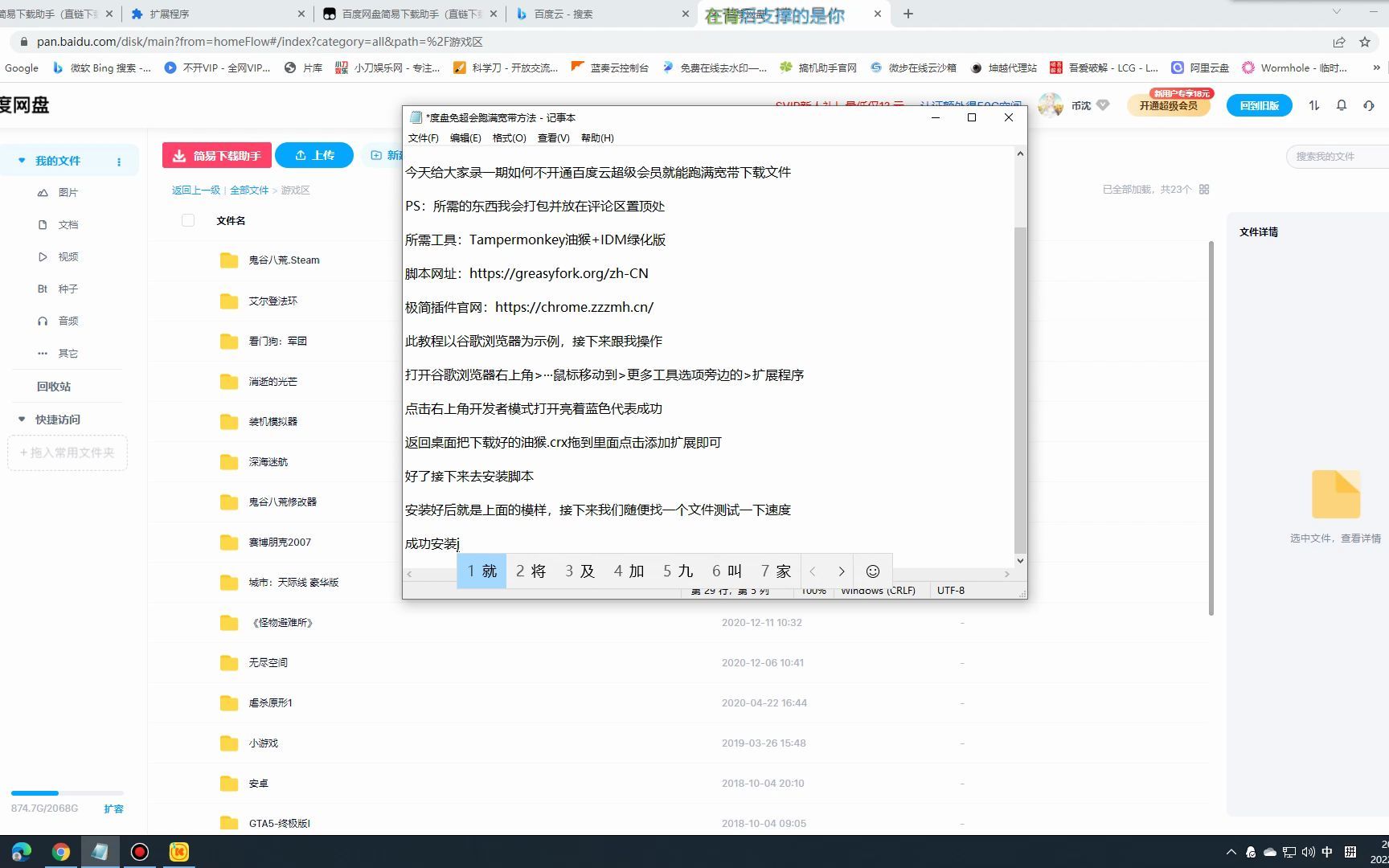Show hidden system tray icons

[1231, 852]
